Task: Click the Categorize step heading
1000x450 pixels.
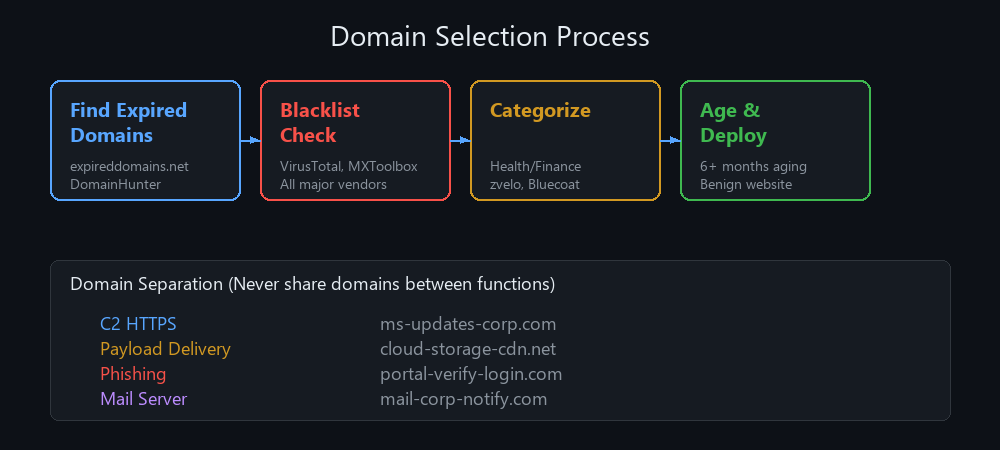Action: (x=540, y=111)
